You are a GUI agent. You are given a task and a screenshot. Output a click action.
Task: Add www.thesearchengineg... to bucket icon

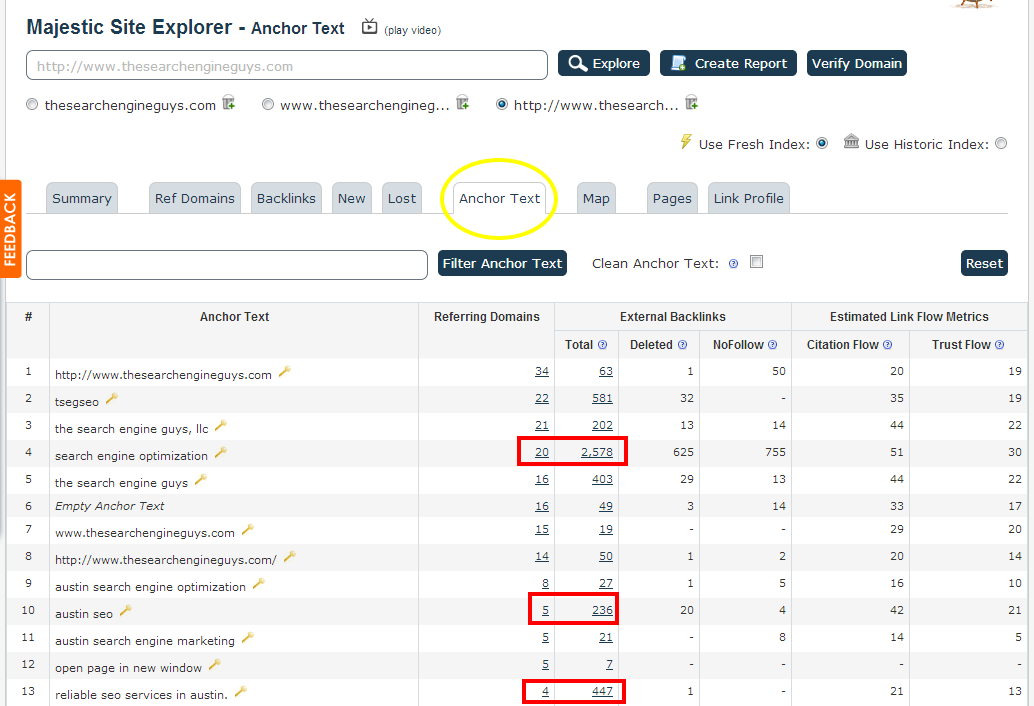(463, 103)
